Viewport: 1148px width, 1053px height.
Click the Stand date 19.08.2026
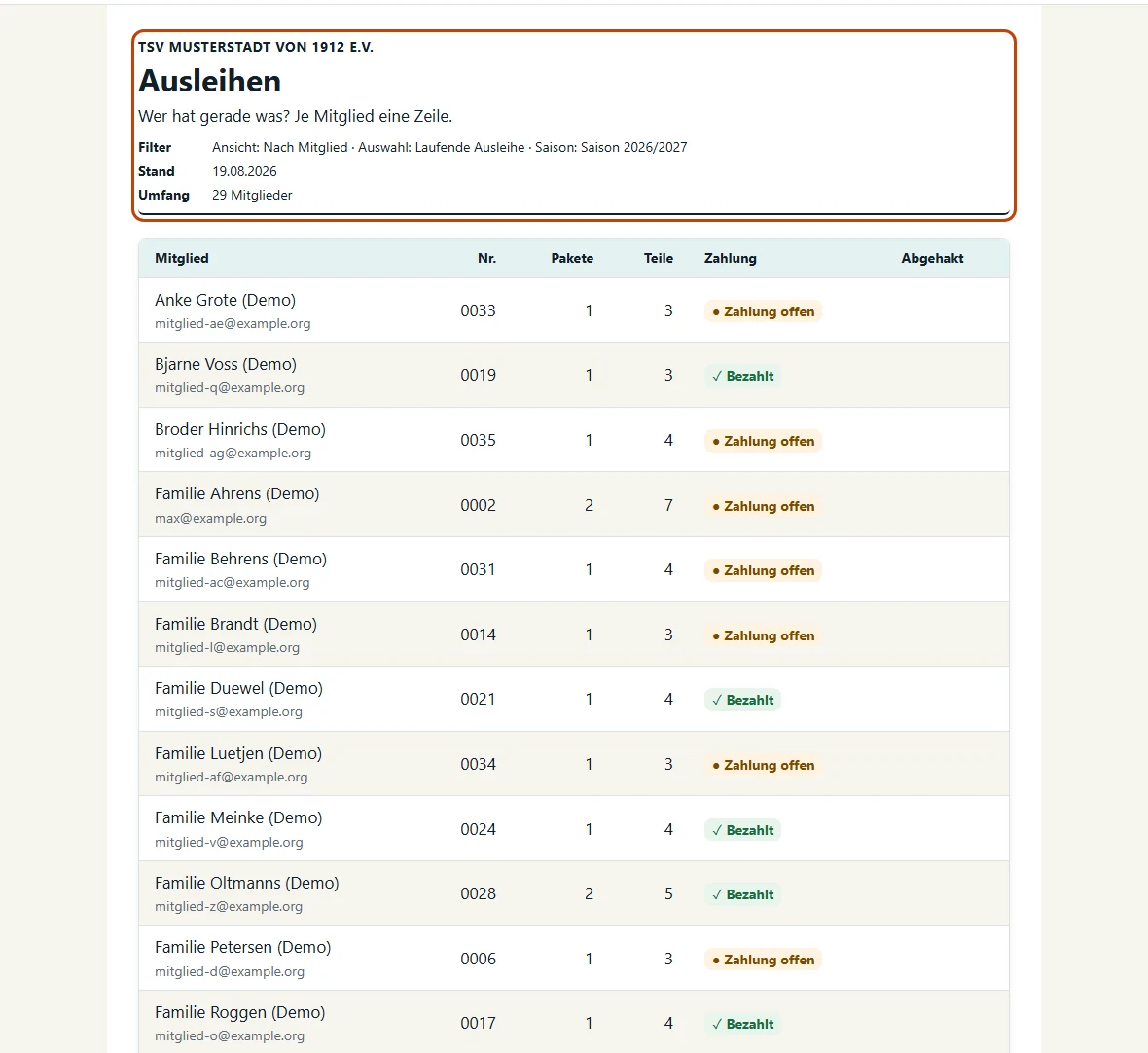coord(244,171)
